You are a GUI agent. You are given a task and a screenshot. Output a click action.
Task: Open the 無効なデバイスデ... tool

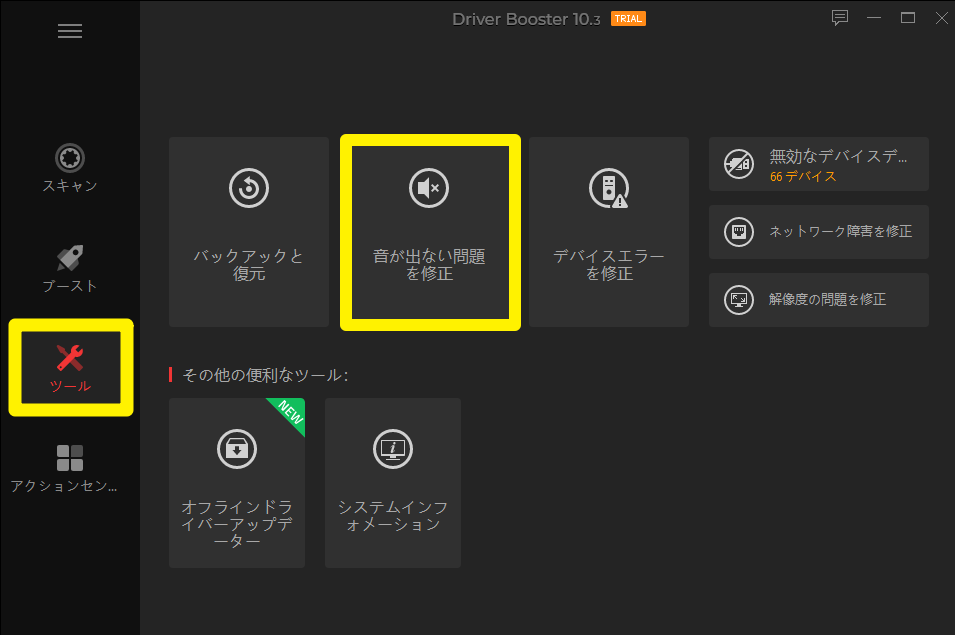pos(819,164)
